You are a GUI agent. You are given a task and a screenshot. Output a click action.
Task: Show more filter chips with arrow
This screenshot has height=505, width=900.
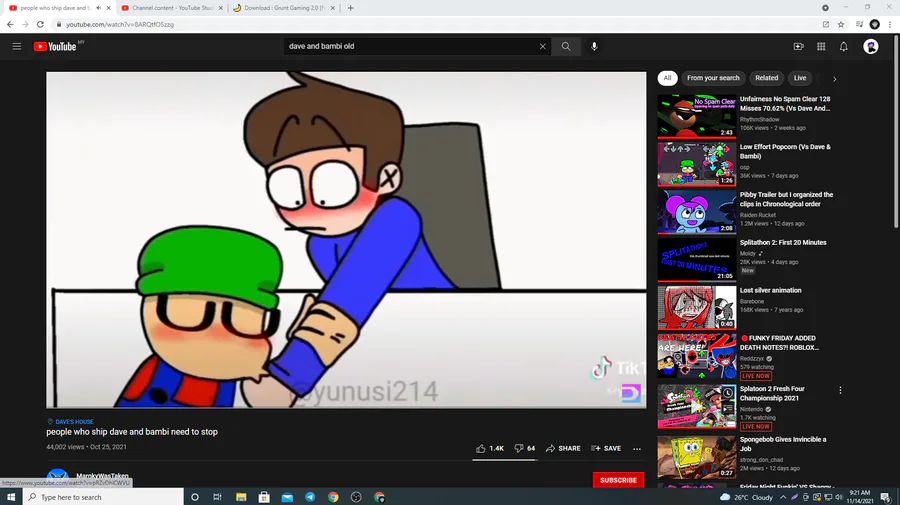(835, 79)
